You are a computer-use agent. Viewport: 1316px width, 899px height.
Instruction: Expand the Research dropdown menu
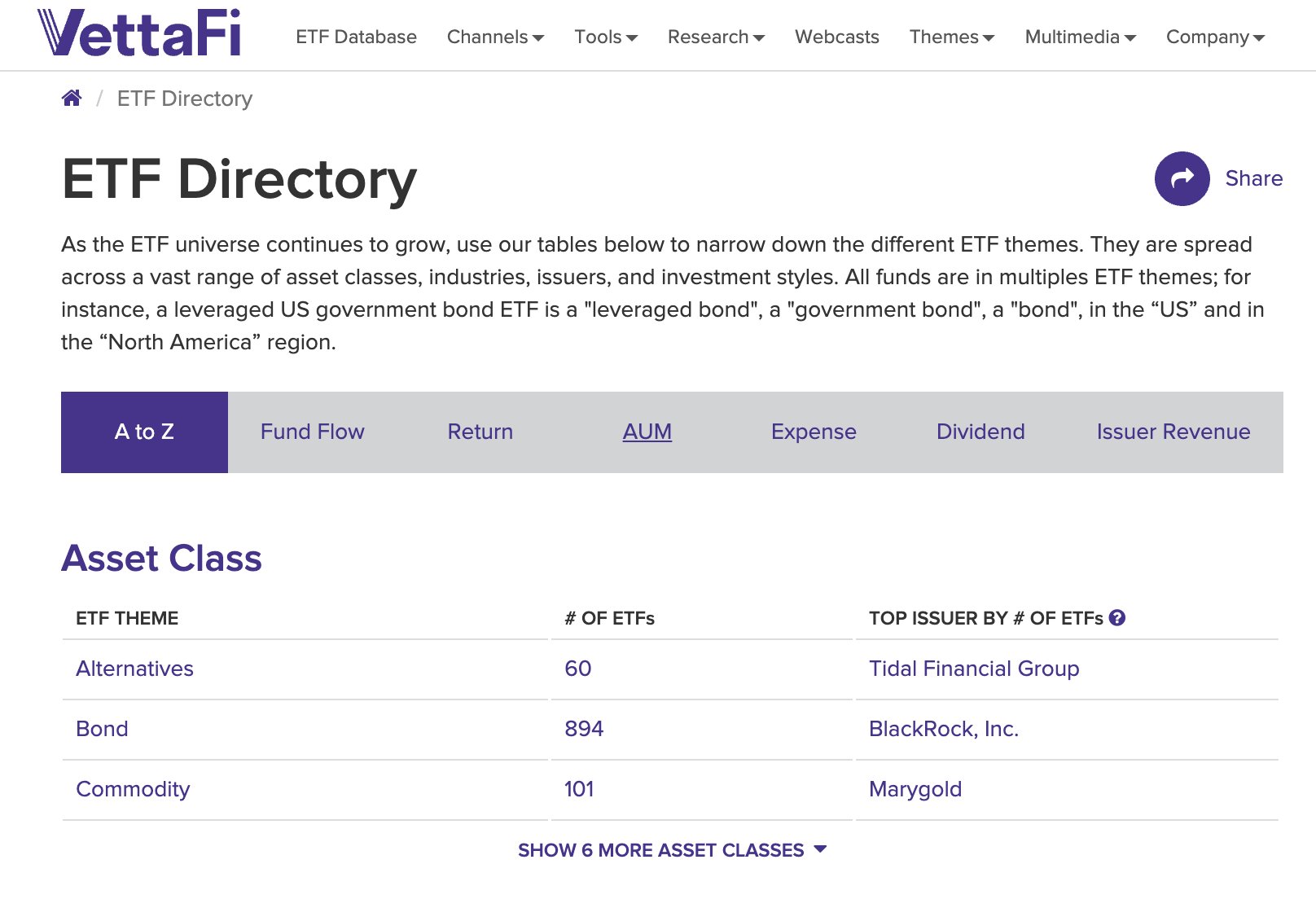coord(716,37)
